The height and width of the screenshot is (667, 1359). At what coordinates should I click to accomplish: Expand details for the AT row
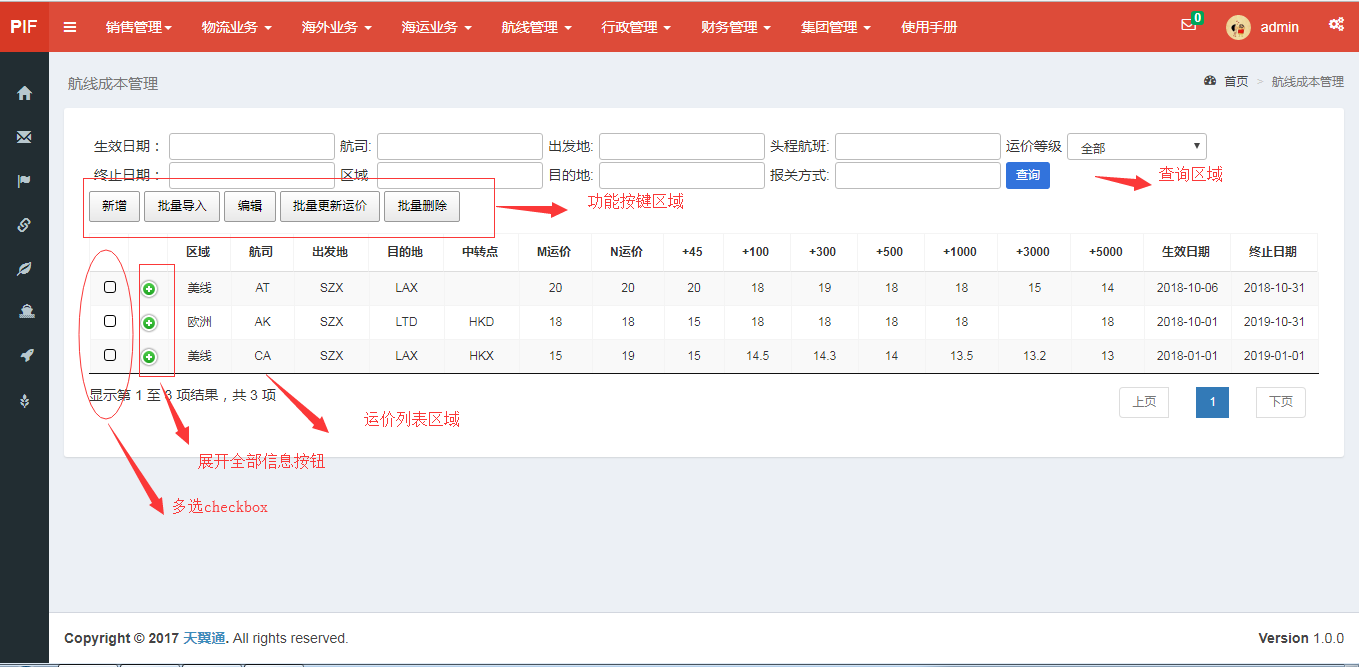pos(149,289)
